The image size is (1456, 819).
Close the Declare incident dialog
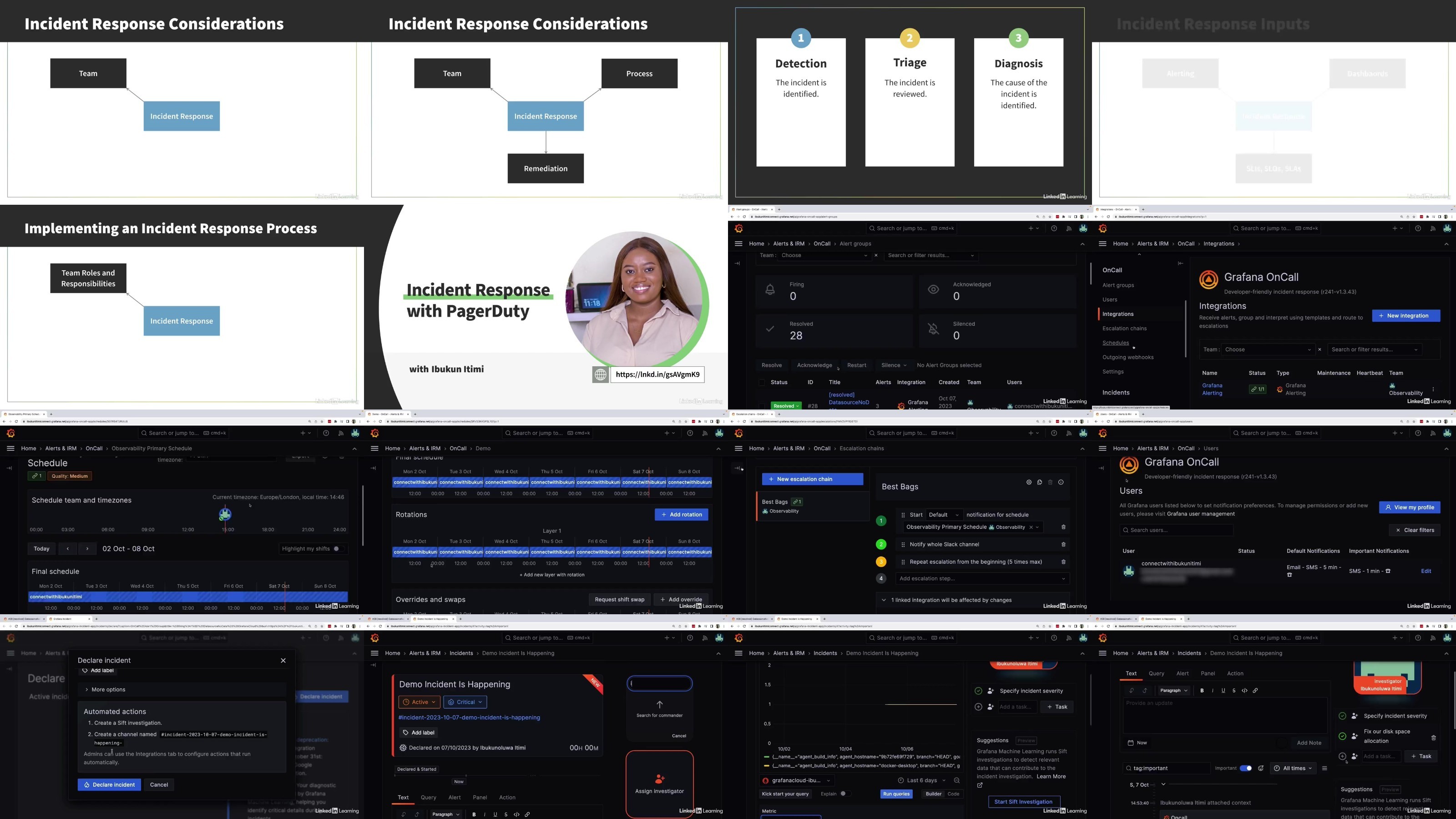(283, 660)
